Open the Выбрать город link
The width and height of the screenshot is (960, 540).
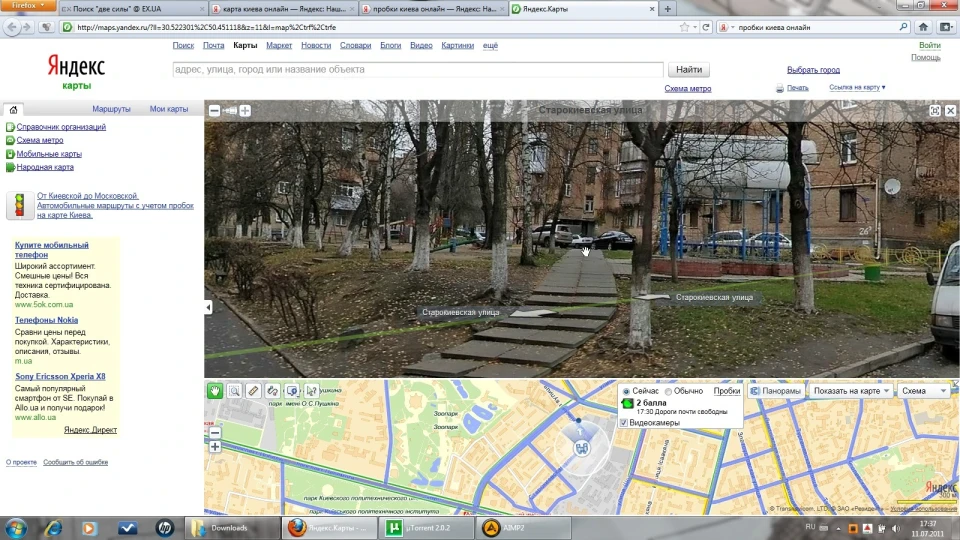pyautogui.click(x=813, y=70)
